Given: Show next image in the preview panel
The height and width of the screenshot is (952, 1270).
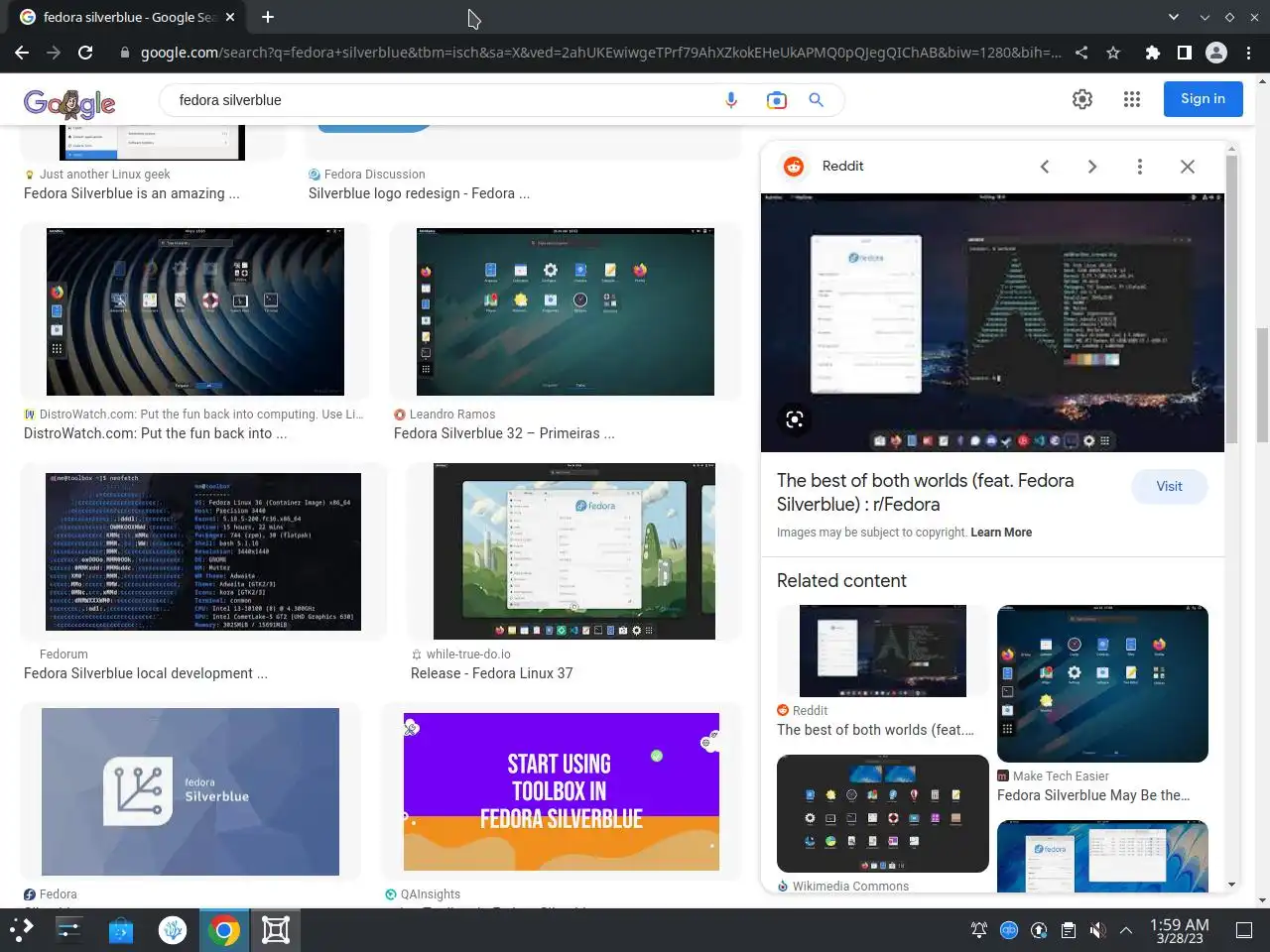Looking at the screenshot, I should [1092, 167].
